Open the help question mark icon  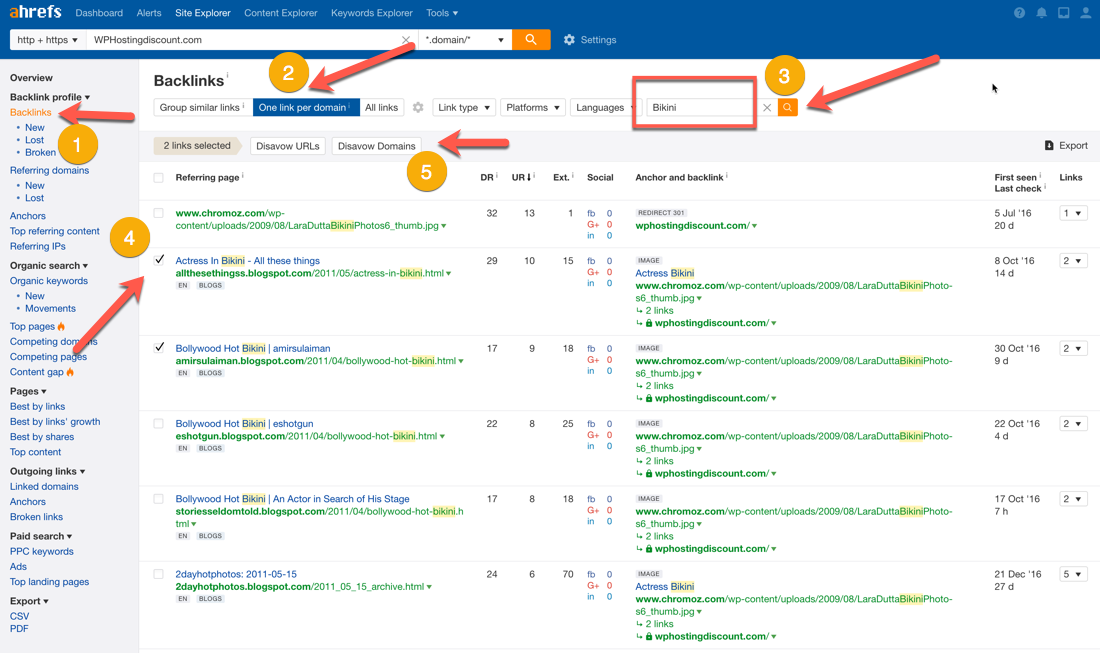pos(1019,13)
